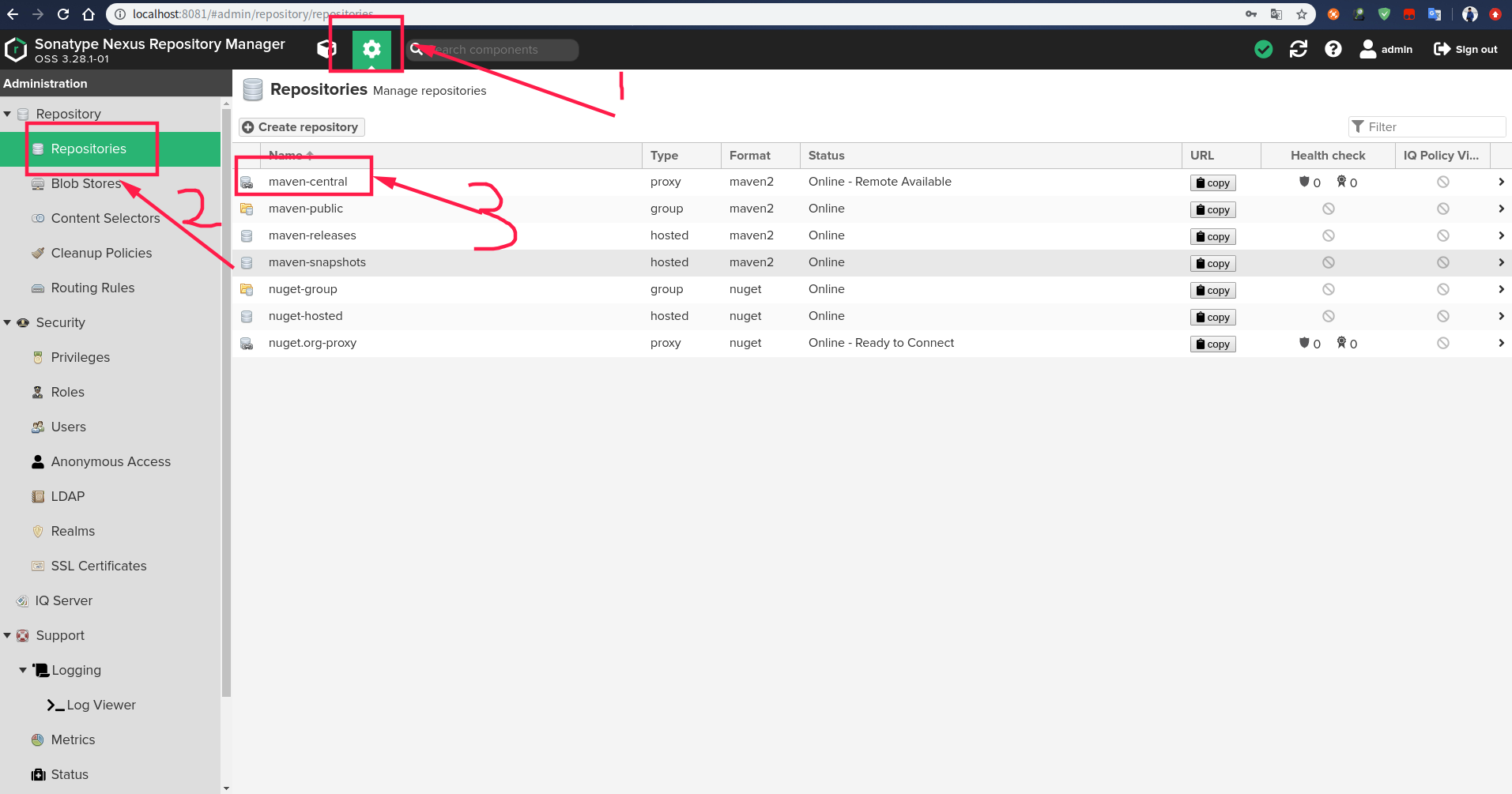The height and width of the screenshot is (794, 1512).
Task: Copy the maven-central repository URL
Action: (1213, 183)
